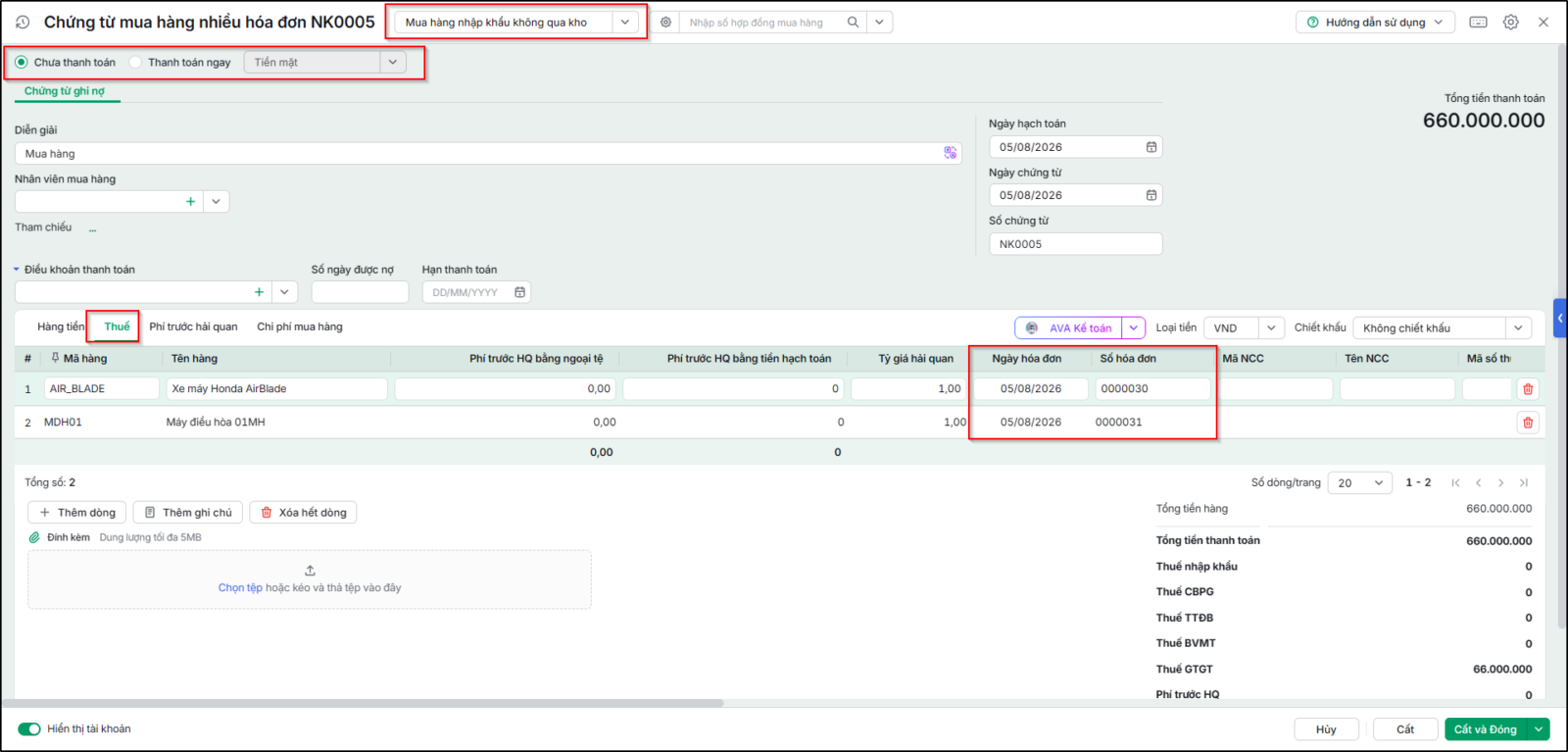Viewport: 1568px width, 752px height.
Task: Click the Tham chiếu ellipsis
Action: (x=93, y=228)
